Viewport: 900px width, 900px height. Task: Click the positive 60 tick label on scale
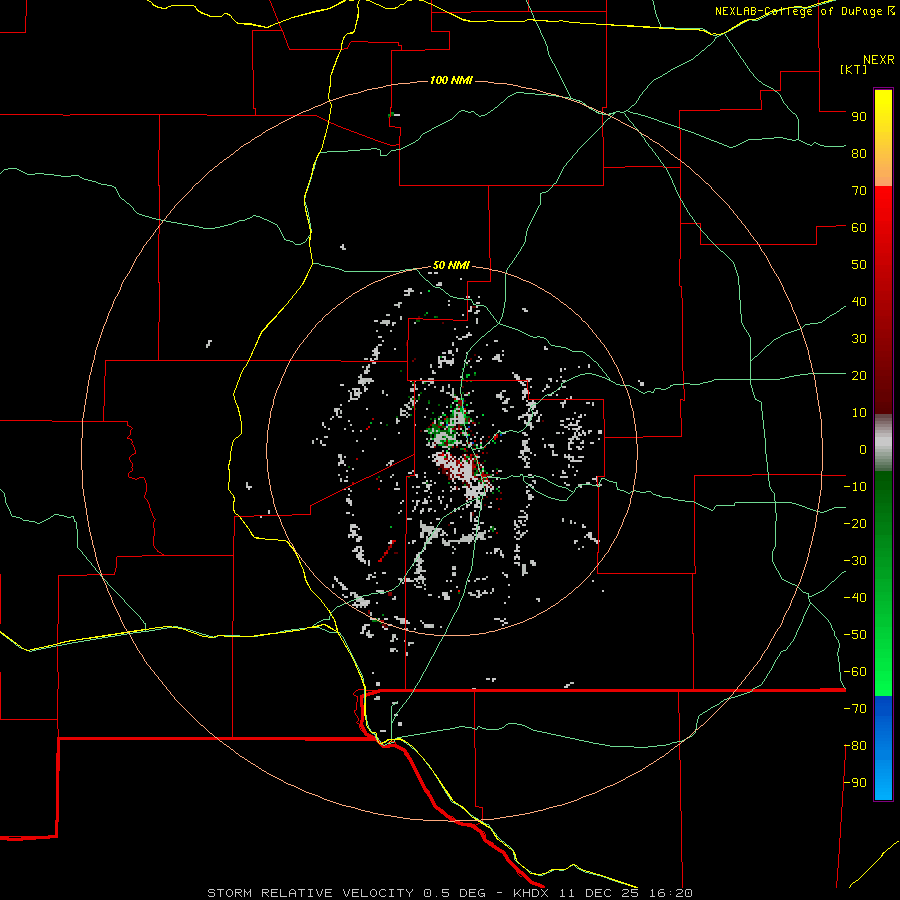[859, 227]
